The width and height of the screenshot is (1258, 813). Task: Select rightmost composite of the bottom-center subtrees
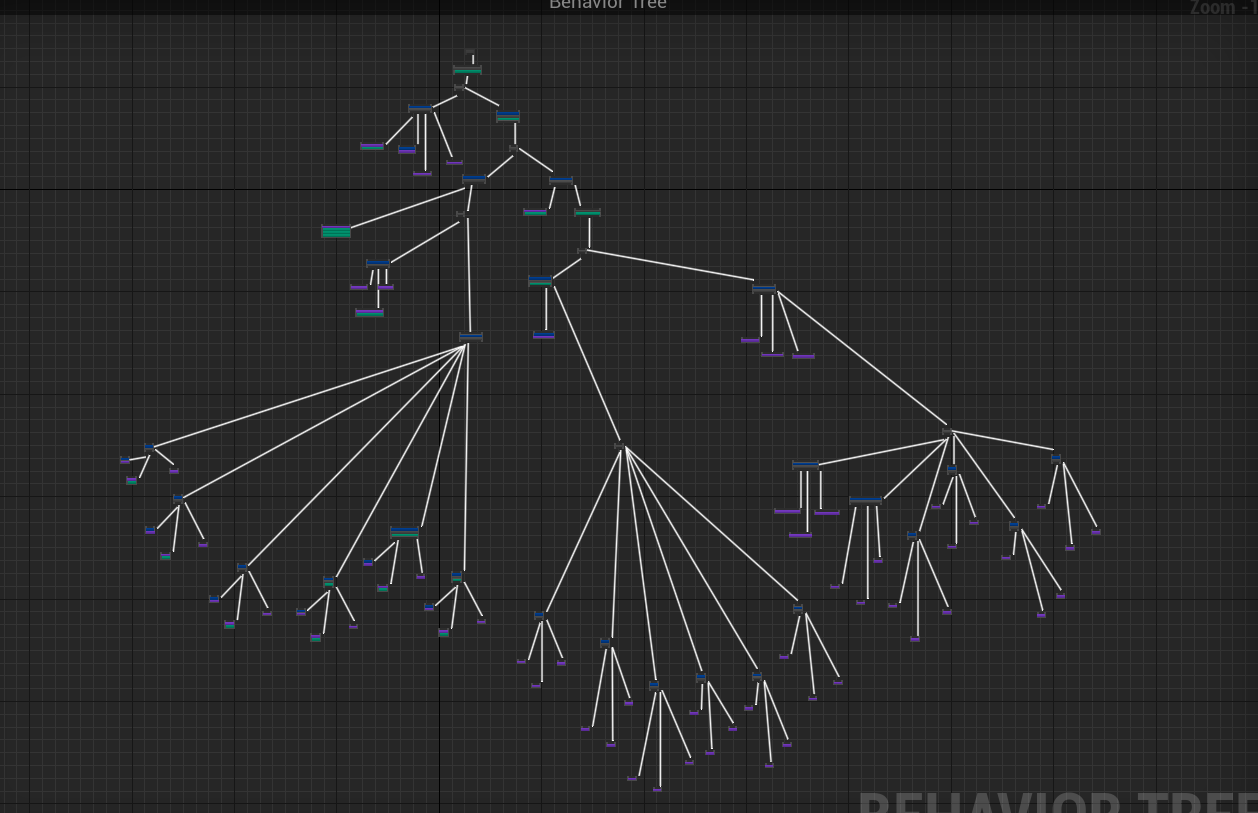pos(798,608)
